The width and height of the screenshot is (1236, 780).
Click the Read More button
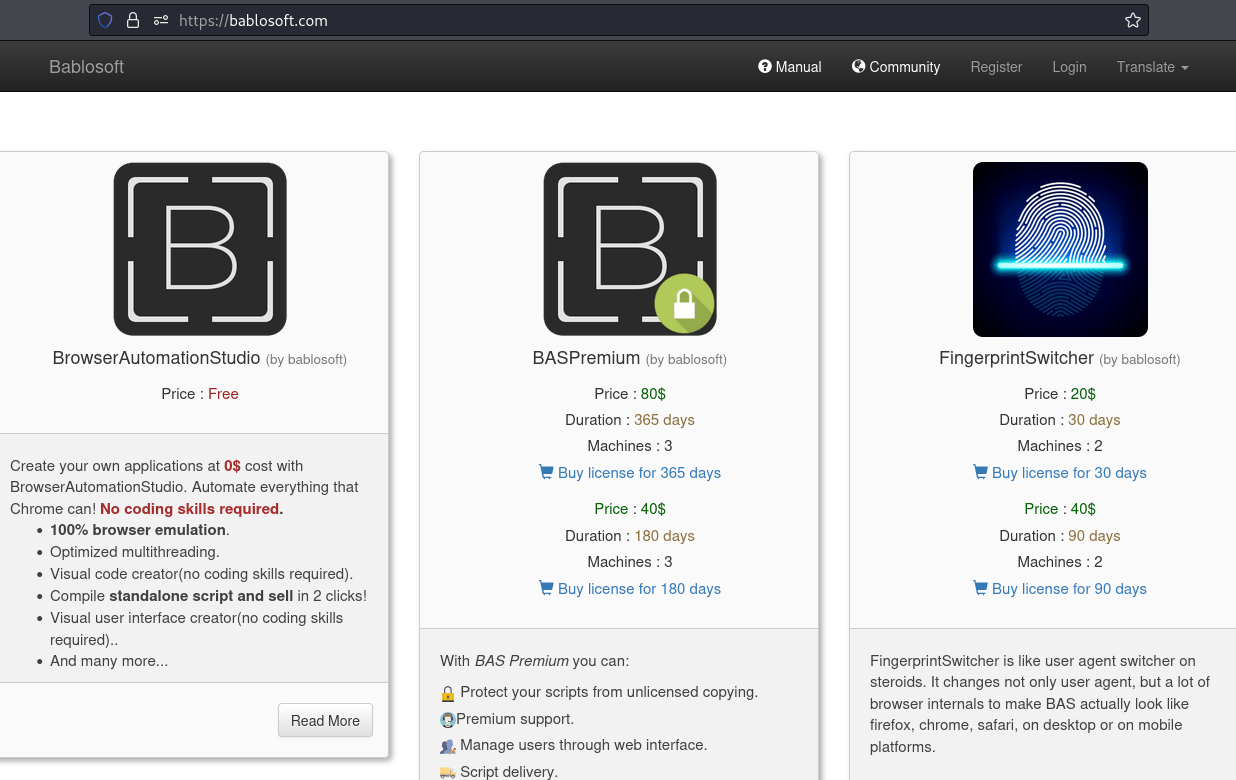coord(325,720)
